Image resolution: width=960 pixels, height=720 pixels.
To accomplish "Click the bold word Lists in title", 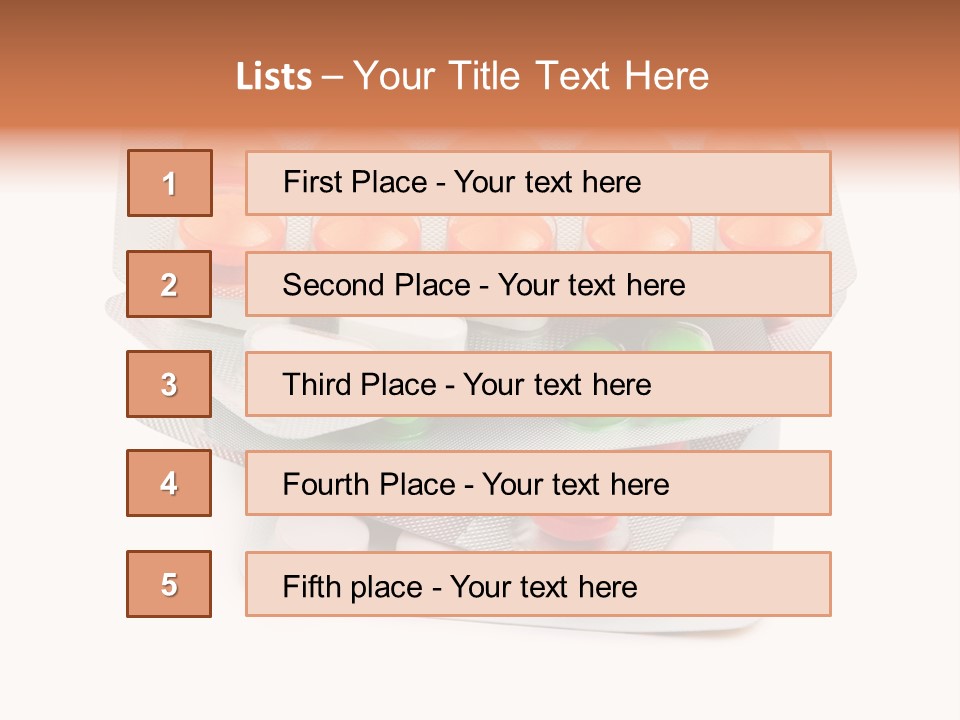I will click(274, 76).
